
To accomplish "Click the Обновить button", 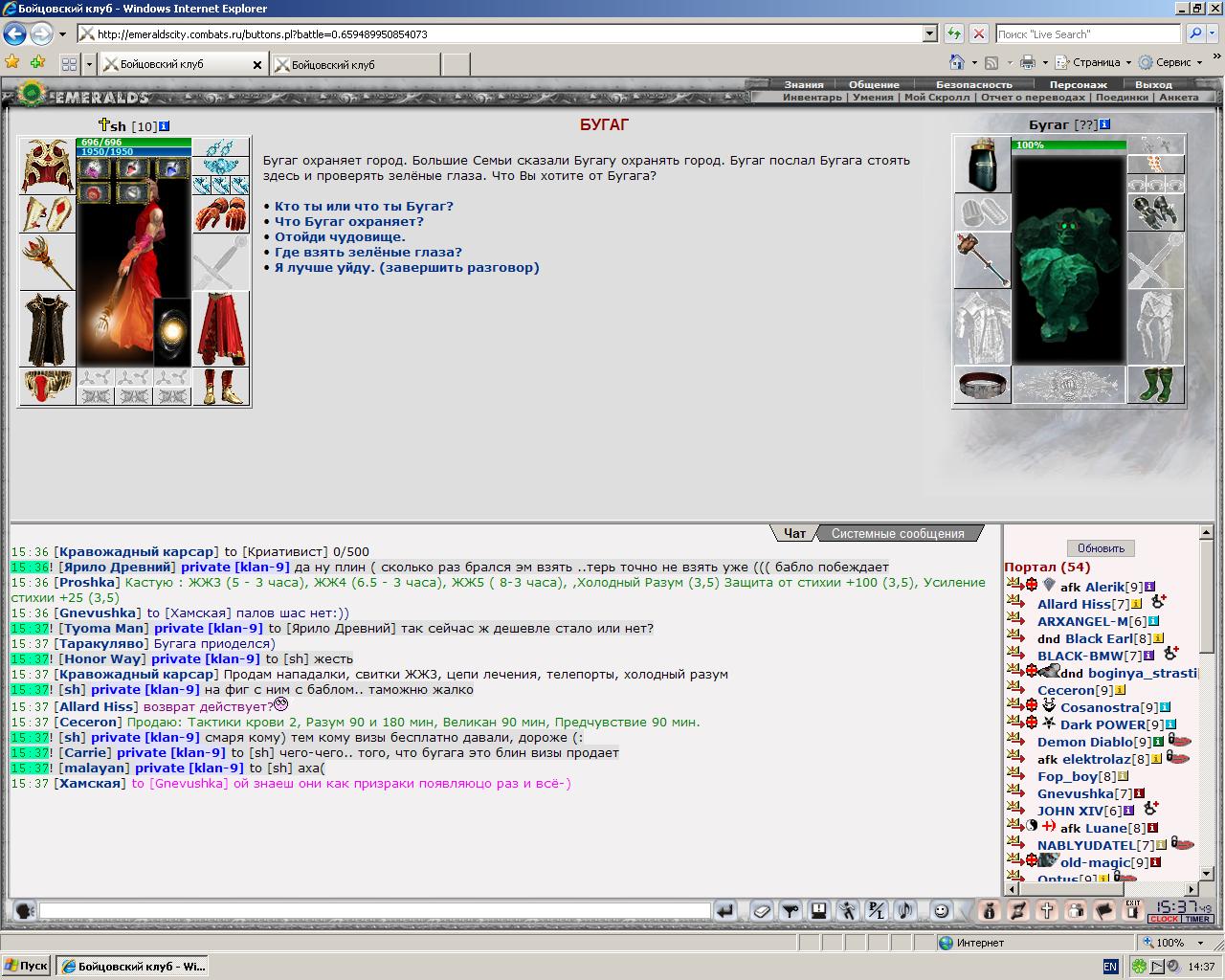I will [1101, 548].
